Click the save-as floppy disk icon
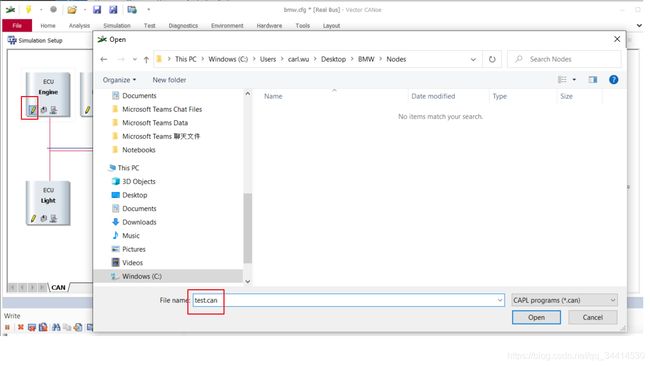The image size is (650, 366). pos(113,9)
